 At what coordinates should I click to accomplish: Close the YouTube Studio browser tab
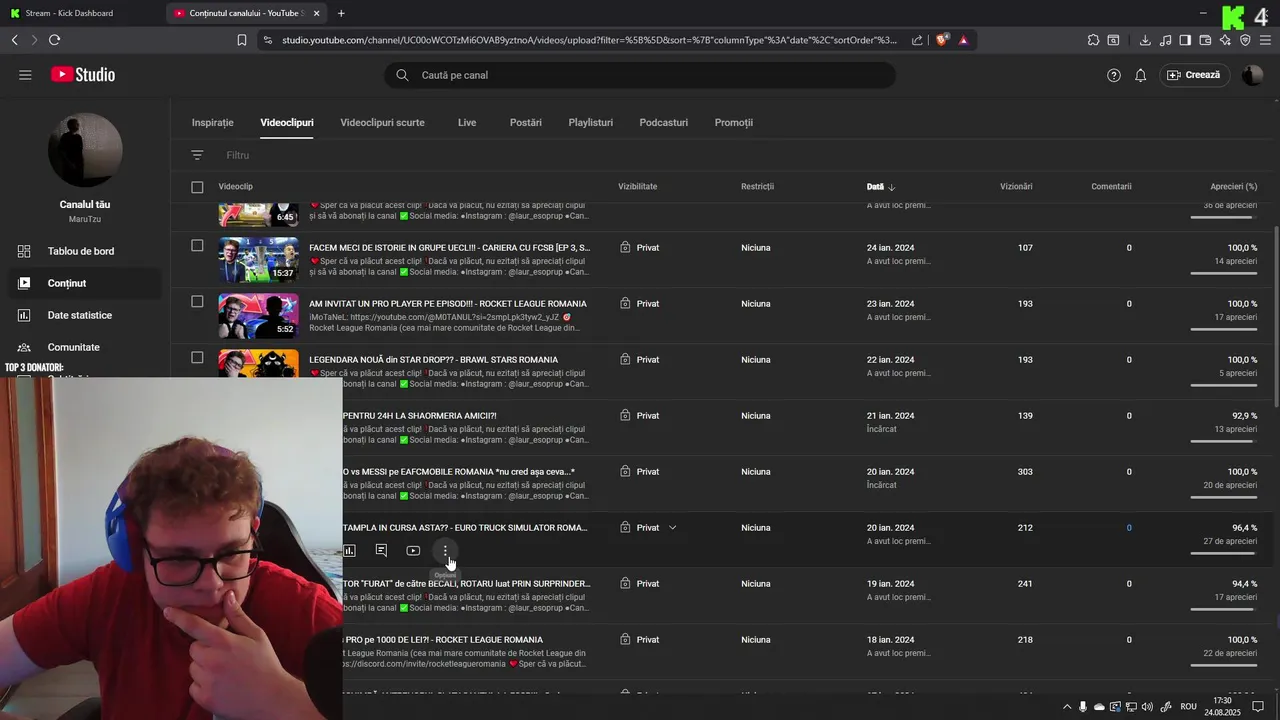(x=317, y=13)
